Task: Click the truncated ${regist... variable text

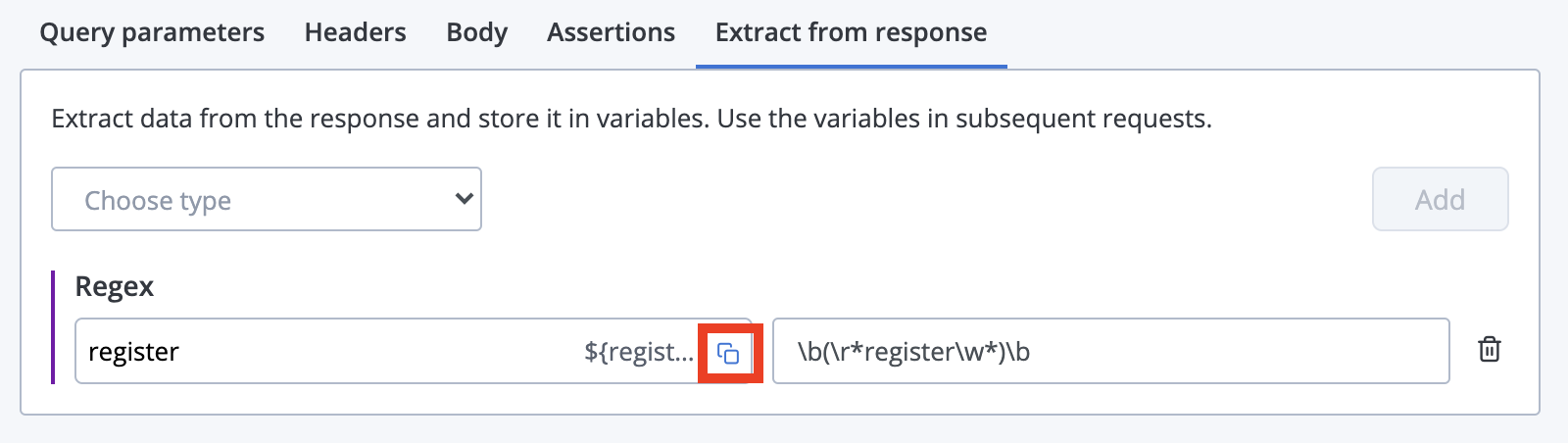Action: click(x=639, y=352)
